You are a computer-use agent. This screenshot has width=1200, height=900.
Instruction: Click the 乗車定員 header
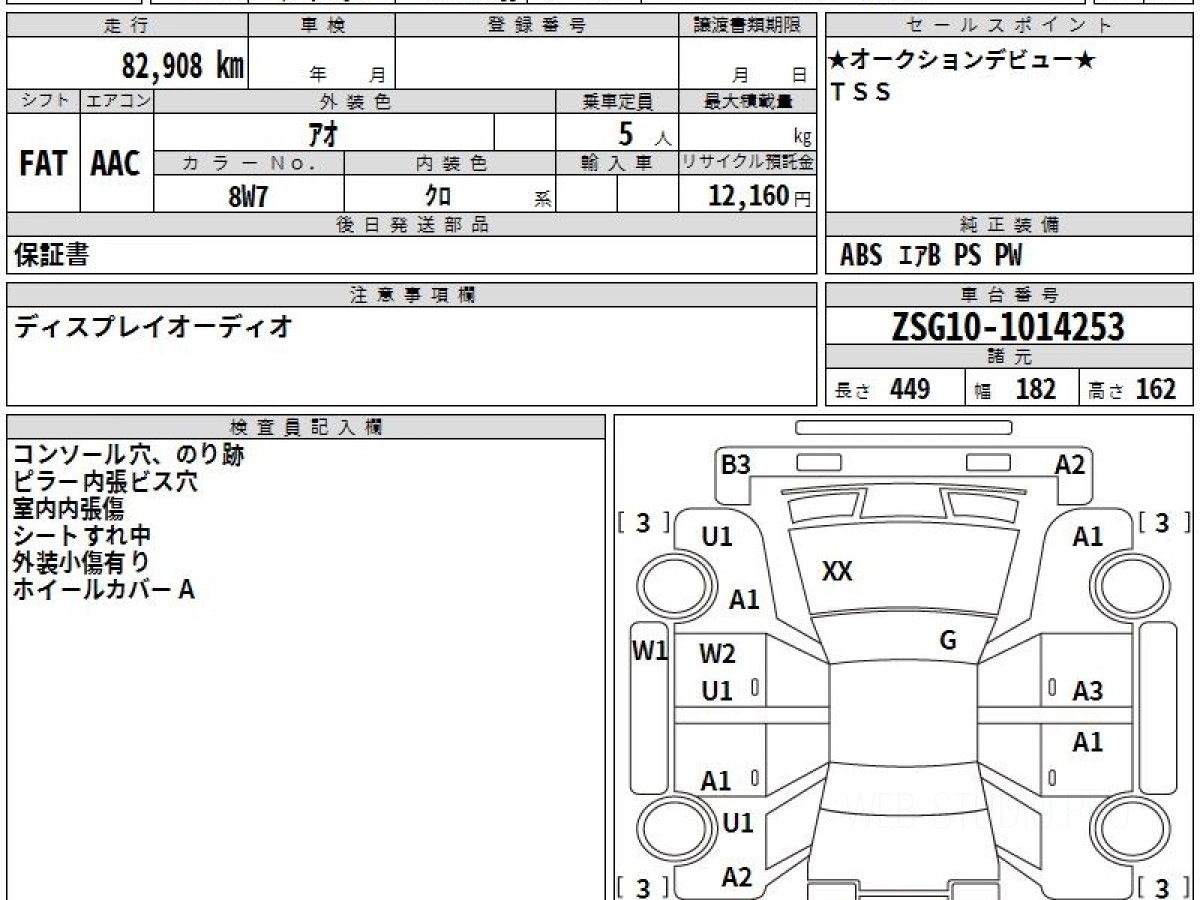618,101
